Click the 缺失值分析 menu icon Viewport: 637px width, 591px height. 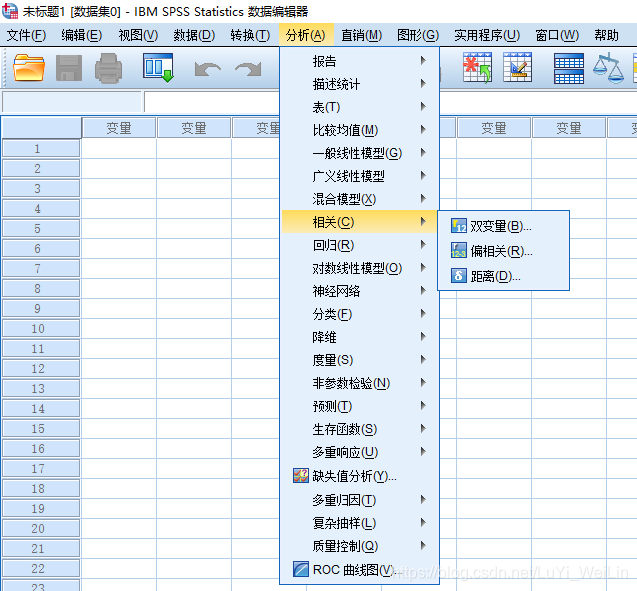(301, 475)
